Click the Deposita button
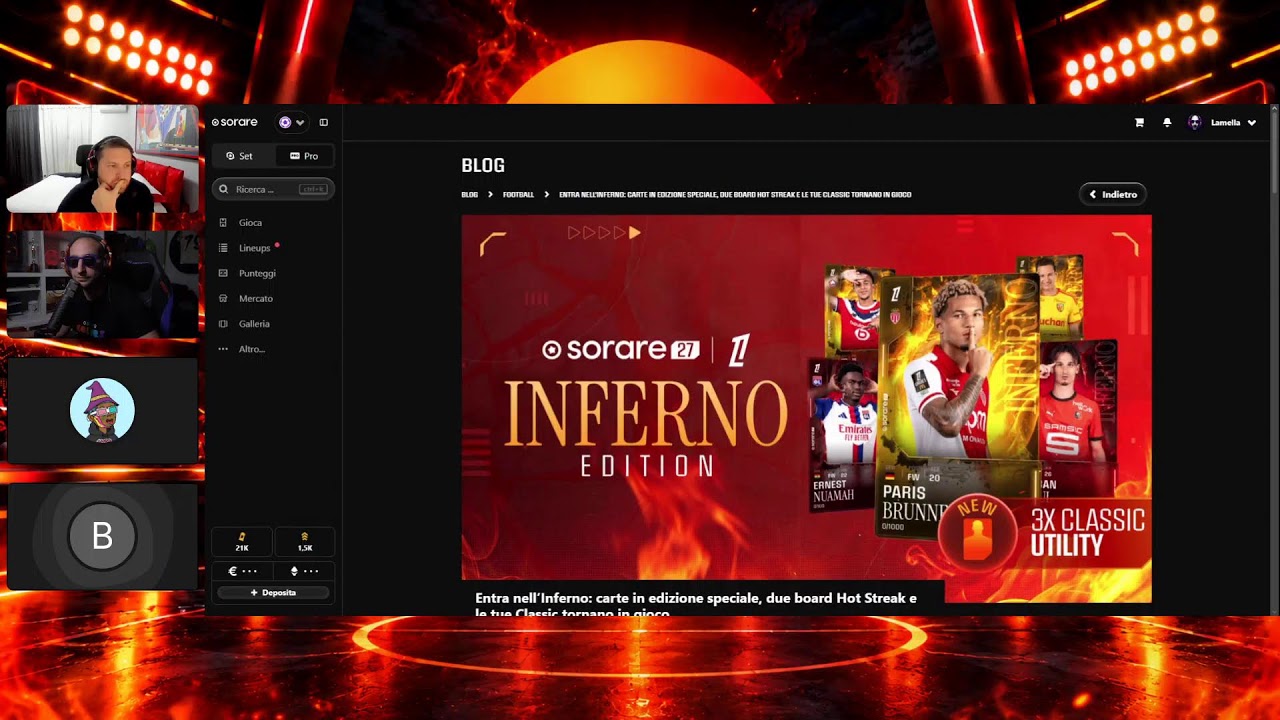 coord(273,592)
